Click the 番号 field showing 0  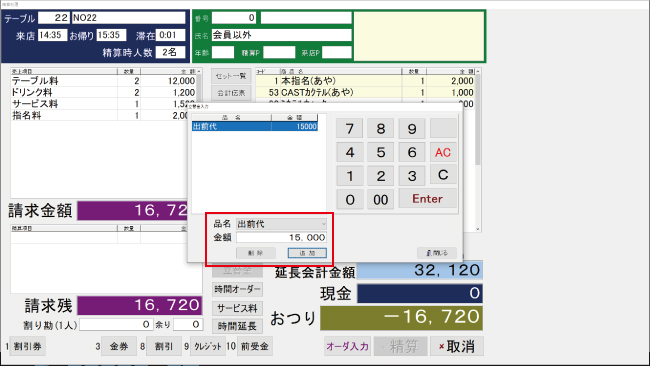(x=234, y=18)
